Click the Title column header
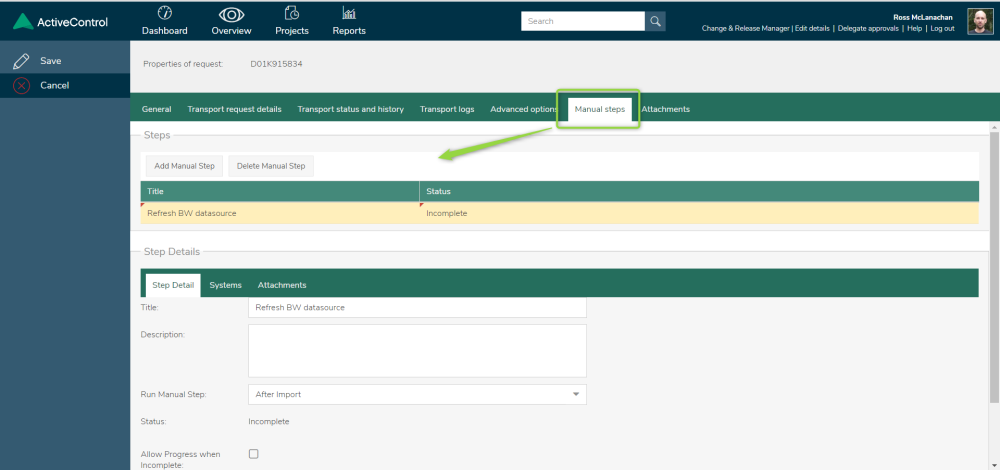1000x470 pixels. [x=279, y=191]
